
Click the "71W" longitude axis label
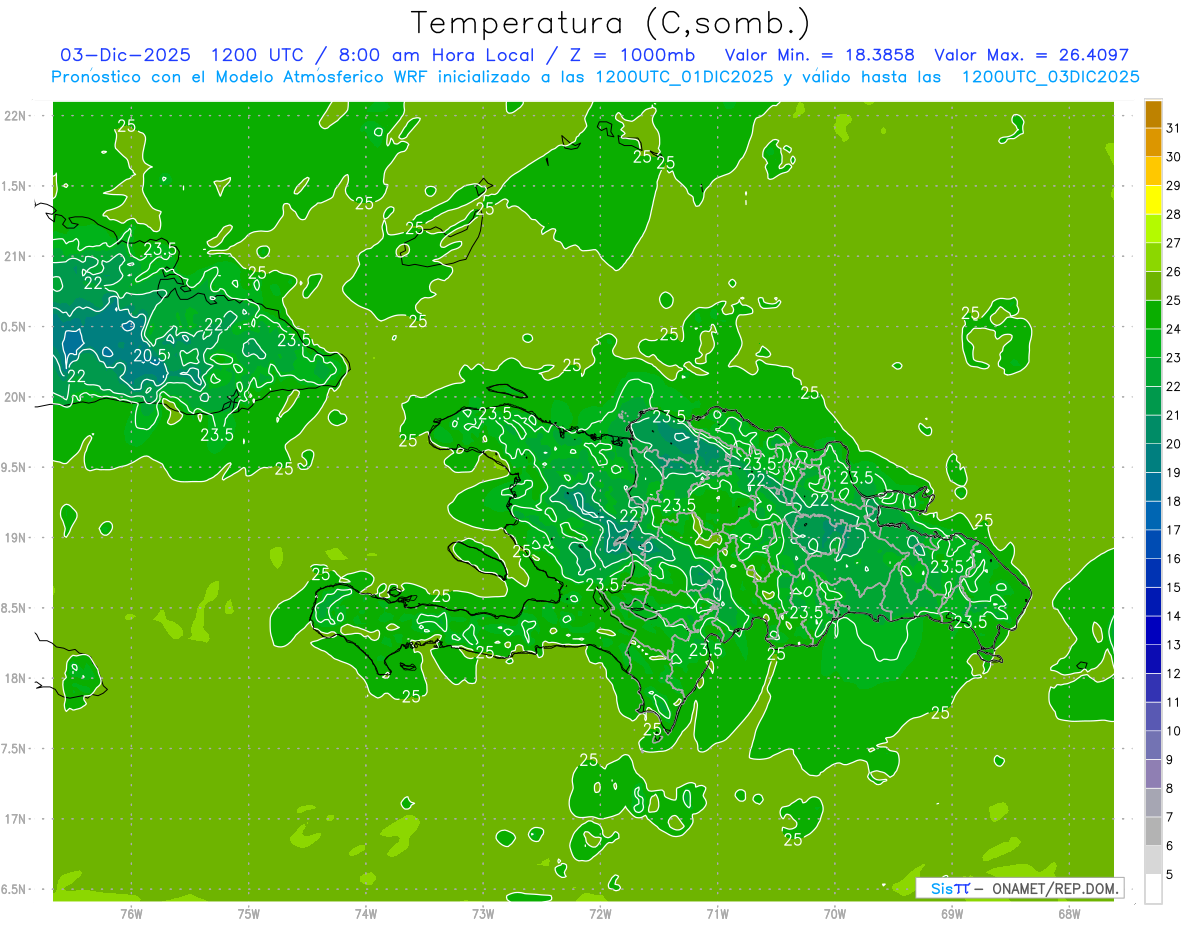pos(717,913)
